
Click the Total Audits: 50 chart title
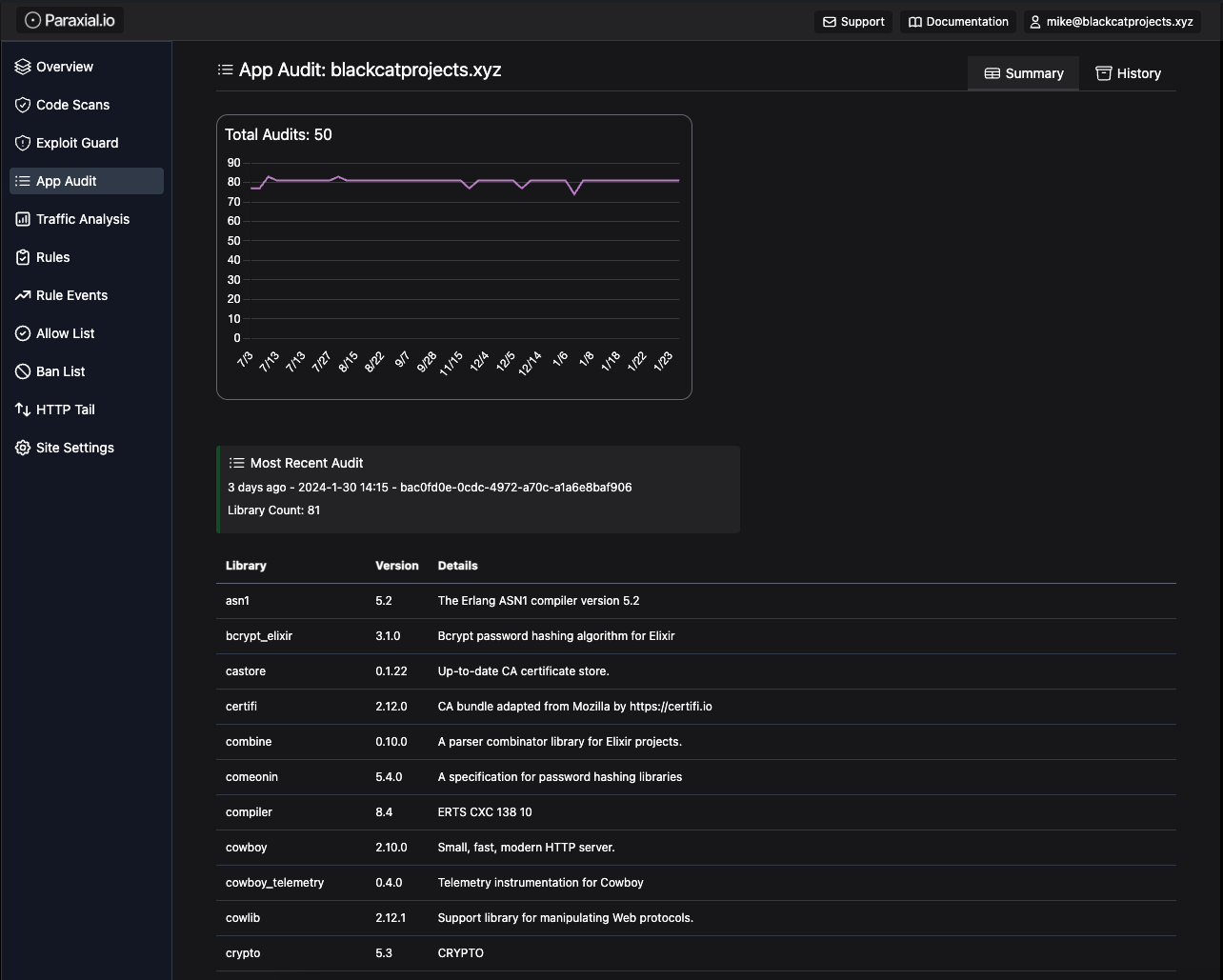(x=278, y=134)
